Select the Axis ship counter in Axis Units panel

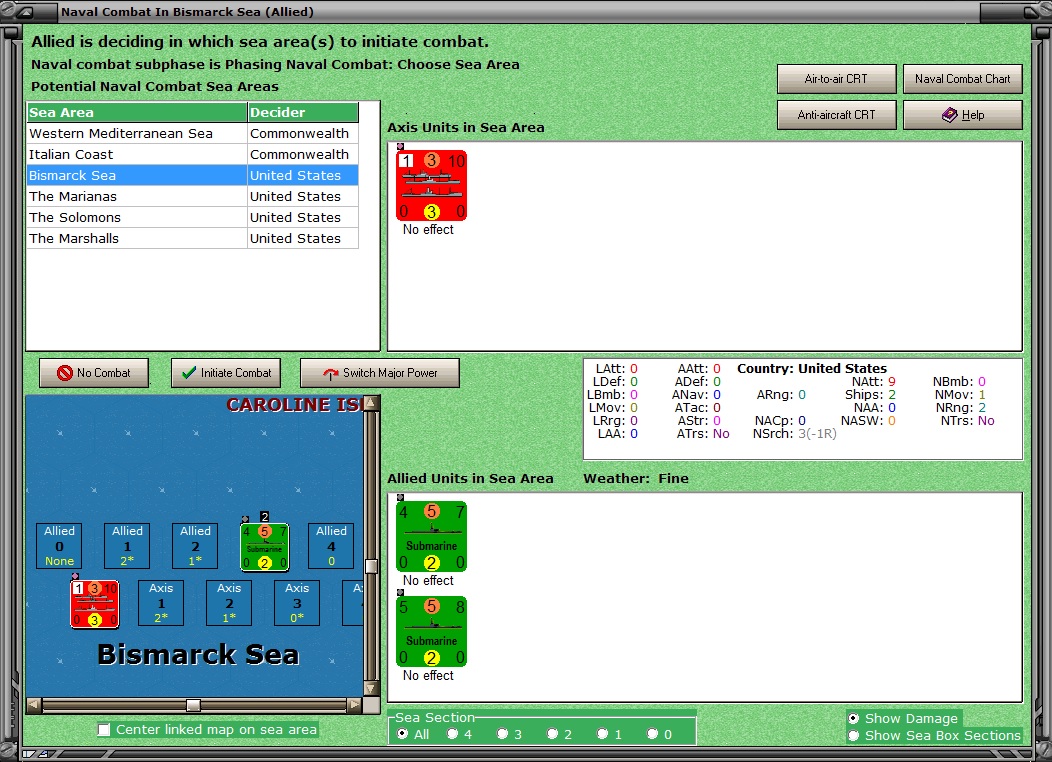click(431, 185)
